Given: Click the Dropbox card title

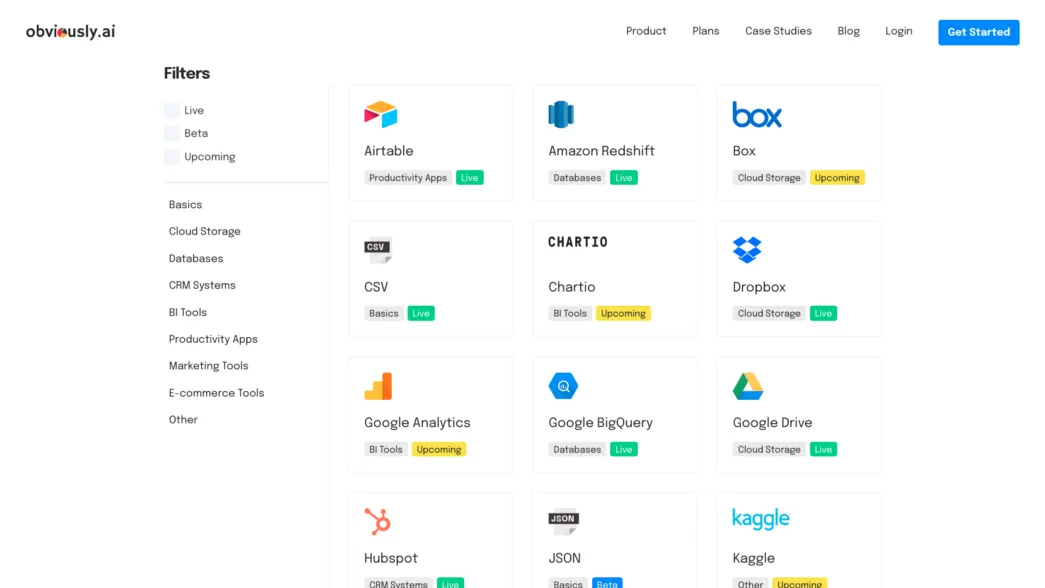Looking at the screenshot, I should click(x=759, y=287).
